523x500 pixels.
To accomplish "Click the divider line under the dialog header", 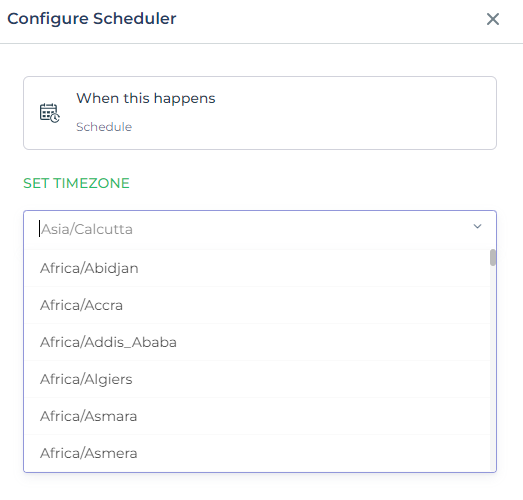I will tap(262, 43).
